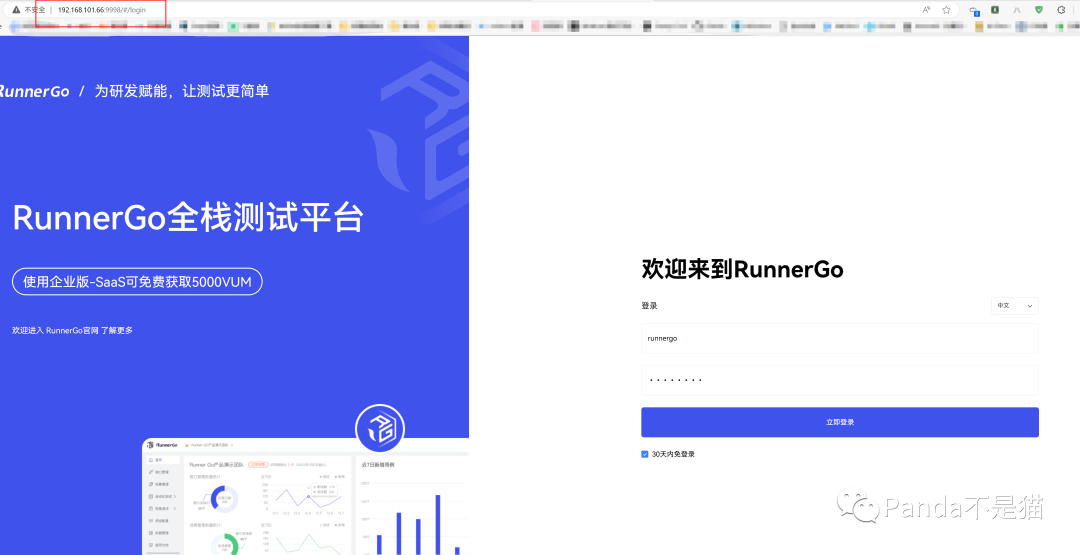1080x555 pixels.
Task: Open the green shield ad-blocker extension
Action: coord(1039,10)
